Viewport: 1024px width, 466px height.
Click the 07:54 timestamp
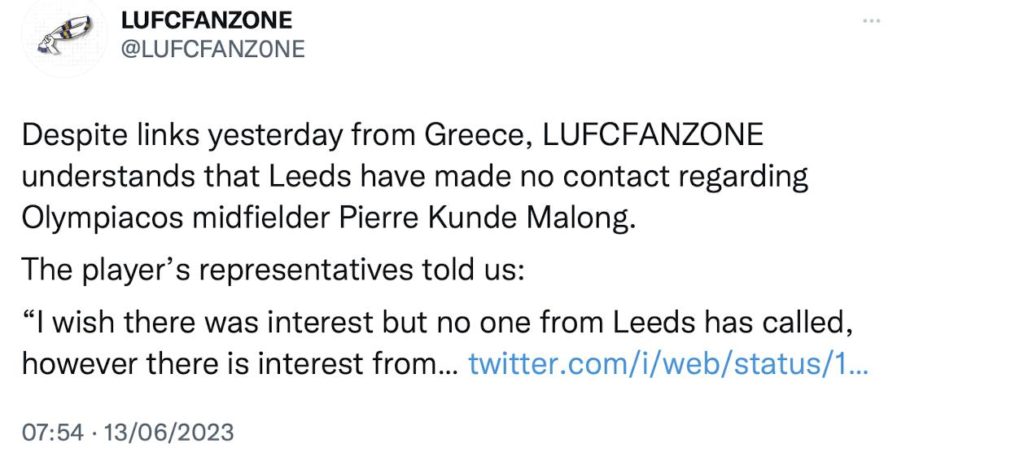(53, 432)
